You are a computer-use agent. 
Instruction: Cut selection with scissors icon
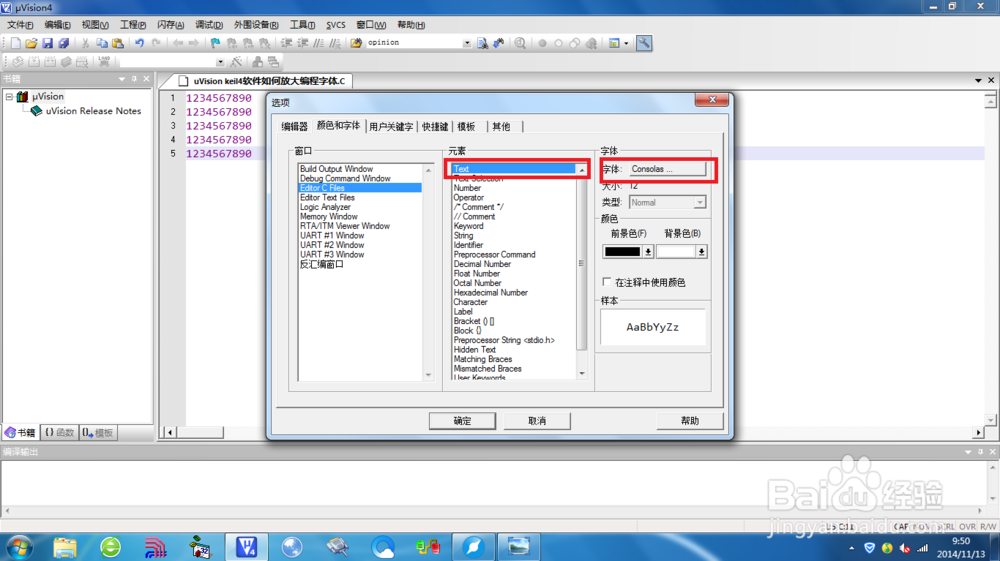coord(85,43)
